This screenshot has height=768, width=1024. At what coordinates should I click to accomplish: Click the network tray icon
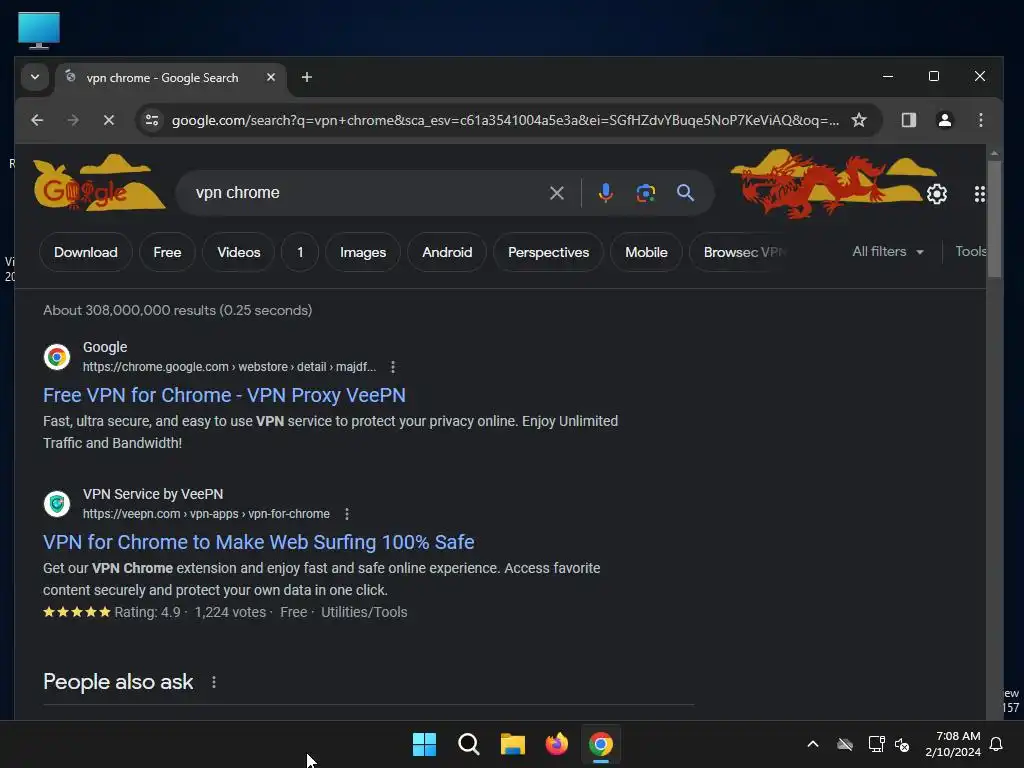click(x=876, y=744)
